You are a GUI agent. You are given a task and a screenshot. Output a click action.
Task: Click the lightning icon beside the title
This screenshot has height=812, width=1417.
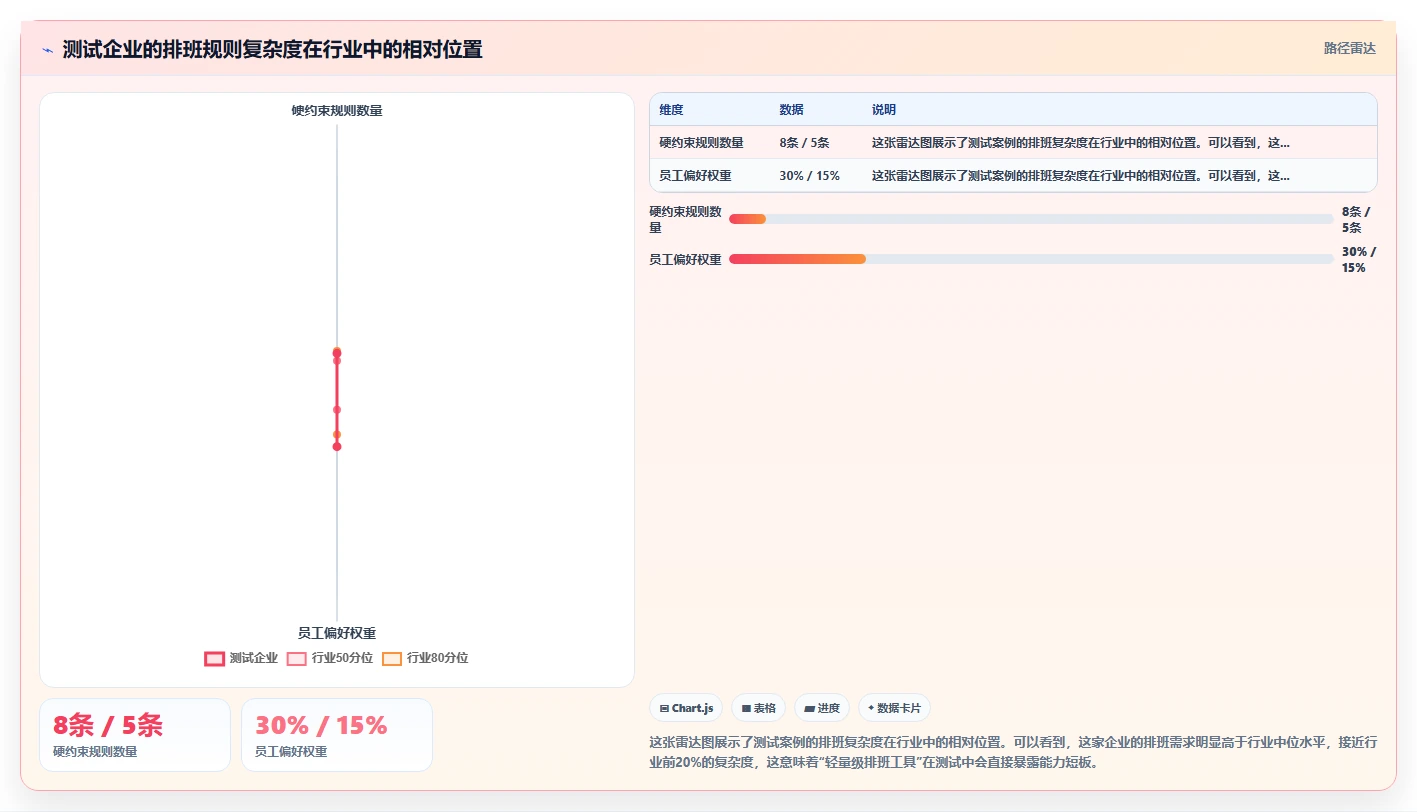(x=47, y=50)
